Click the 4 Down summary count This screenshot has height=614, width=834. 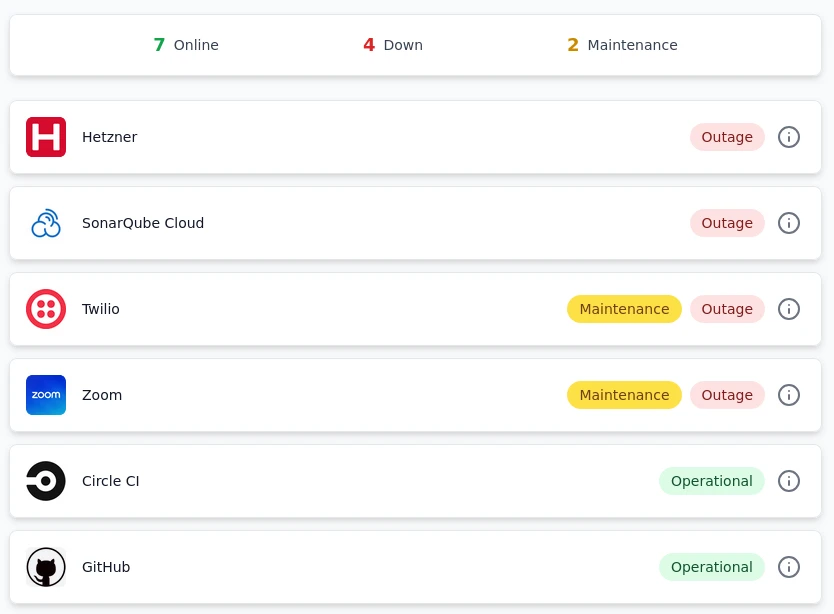point(393,45)
